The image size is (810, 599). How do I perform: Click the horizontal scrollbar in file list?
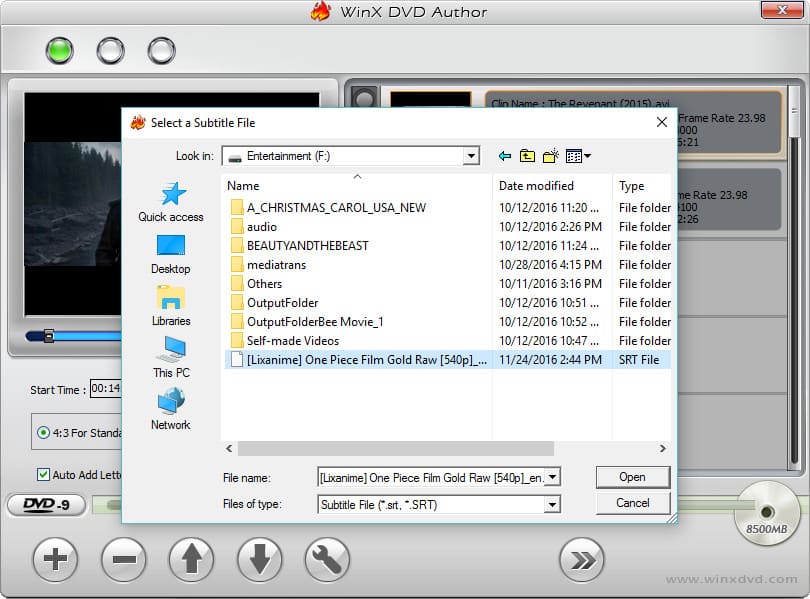396,449
